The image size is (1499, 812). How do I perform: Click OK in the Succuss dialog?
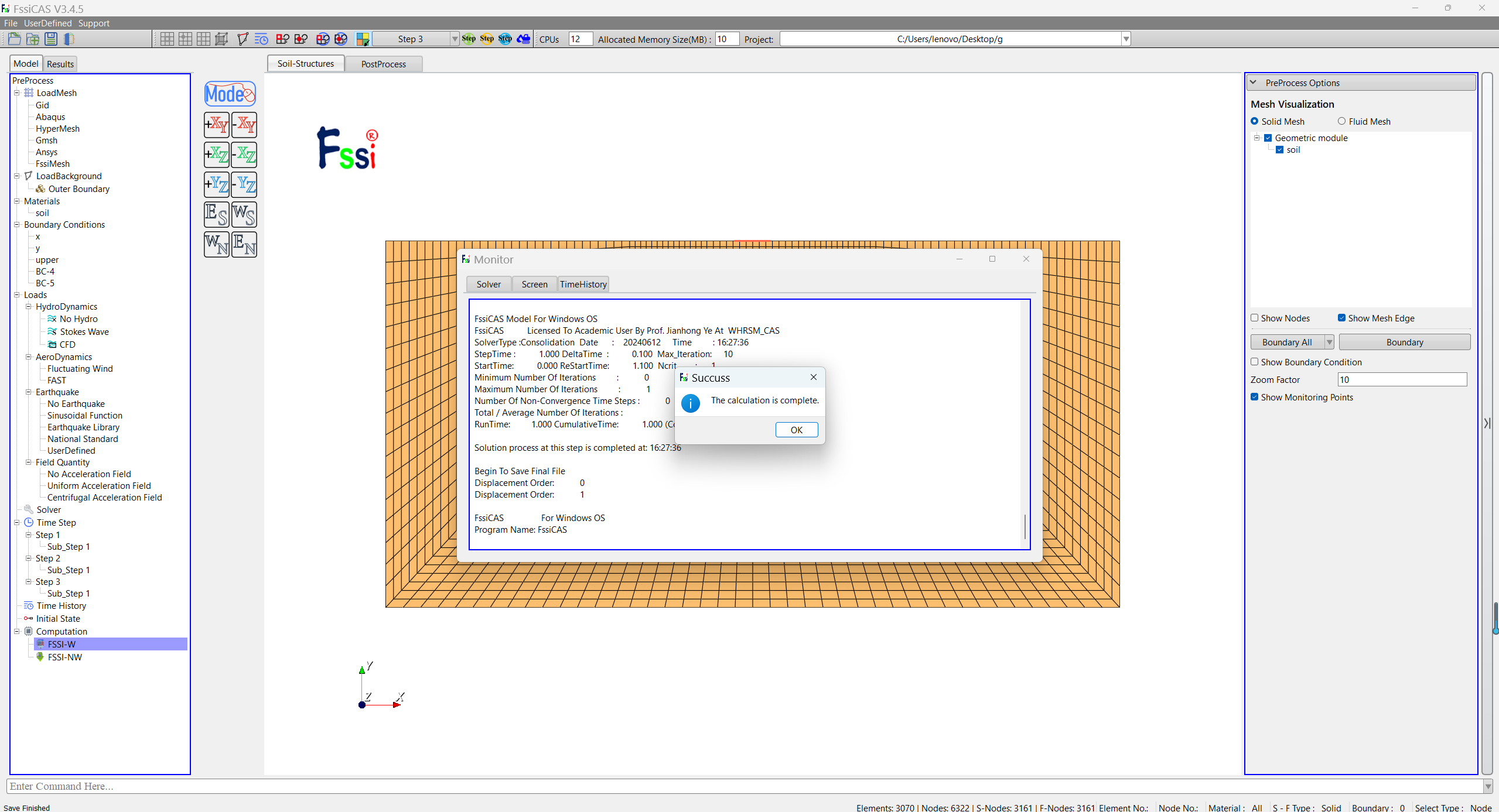797,430
